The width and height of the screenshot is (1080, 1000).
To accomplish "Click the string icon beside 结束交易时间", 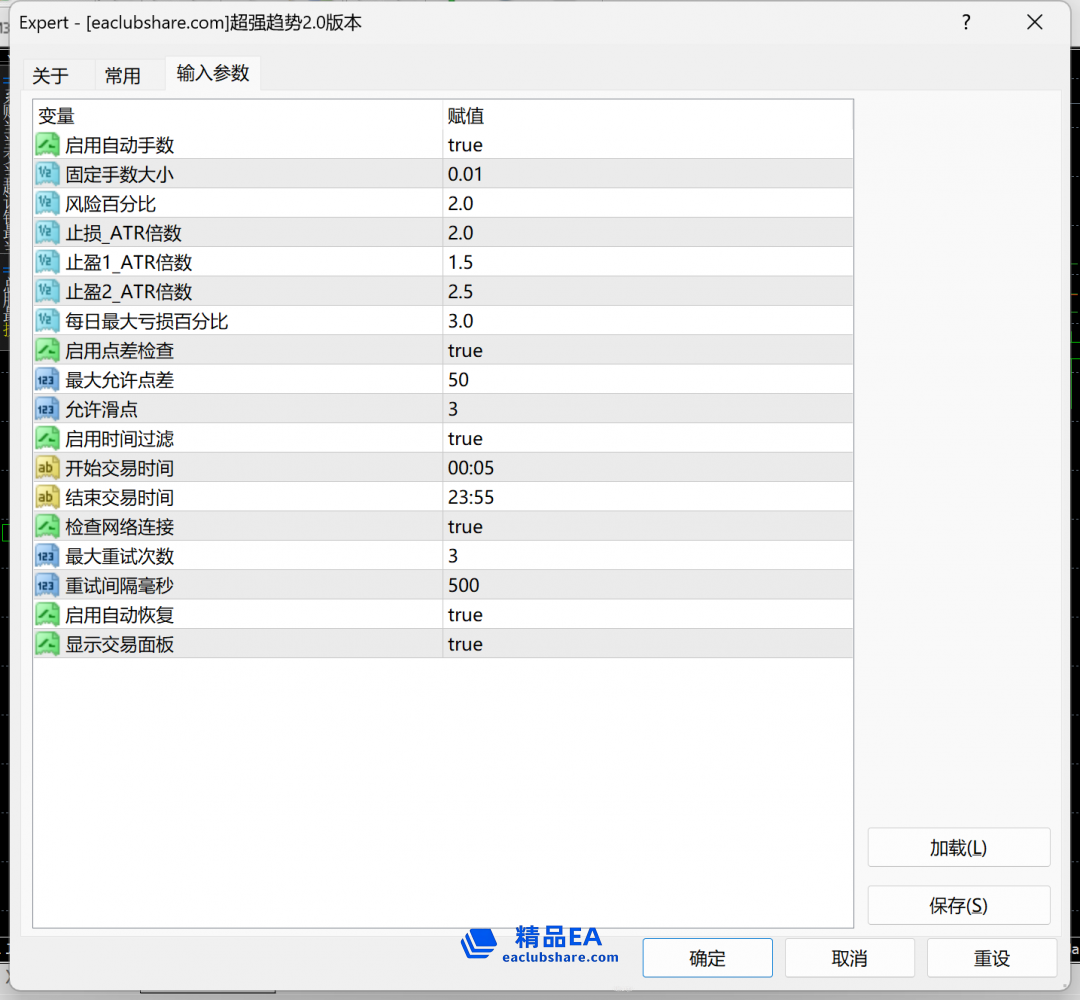I will coord(47,497).
